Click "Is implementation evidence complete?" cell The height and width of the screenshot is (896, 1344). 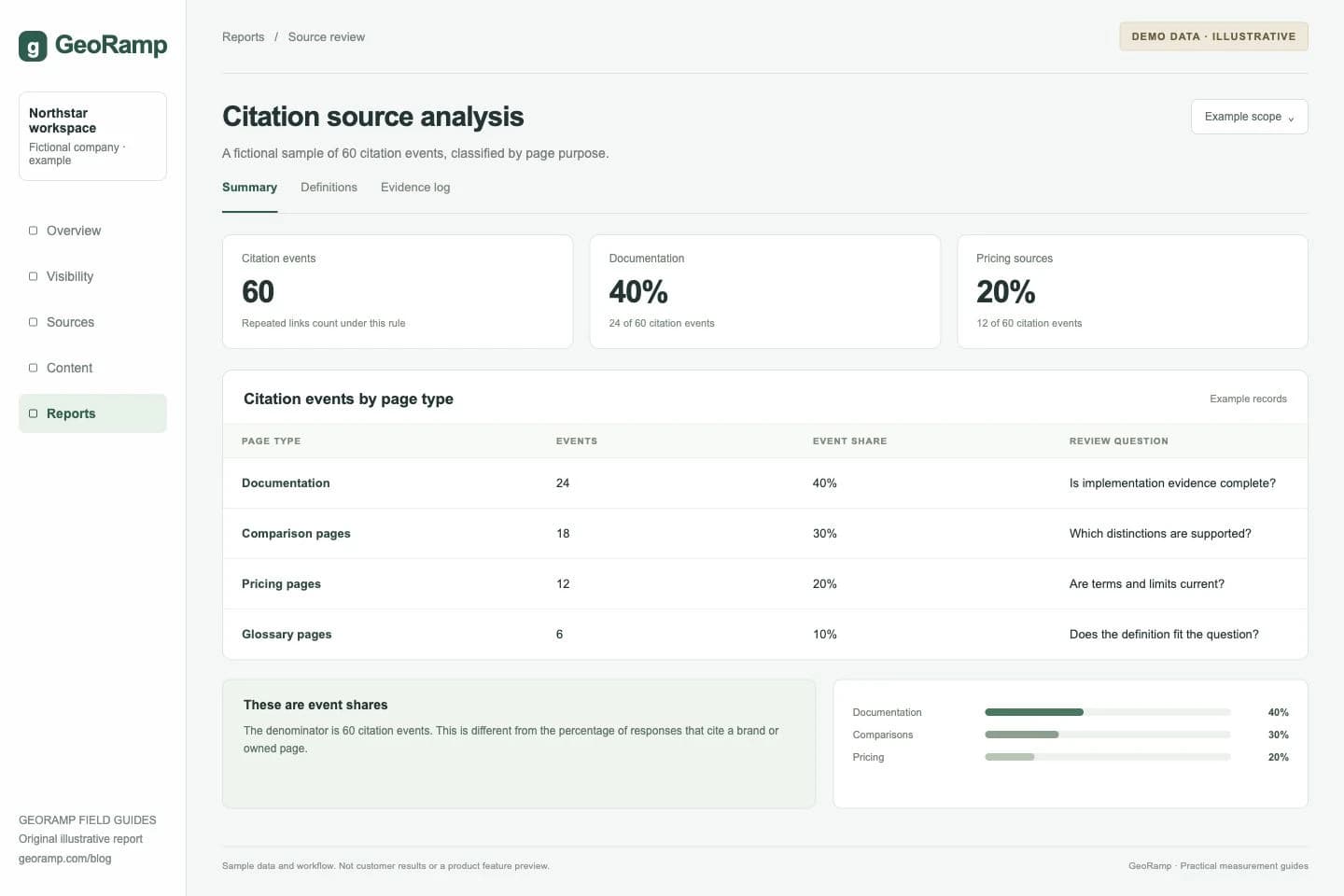(x=1172, y=483)
